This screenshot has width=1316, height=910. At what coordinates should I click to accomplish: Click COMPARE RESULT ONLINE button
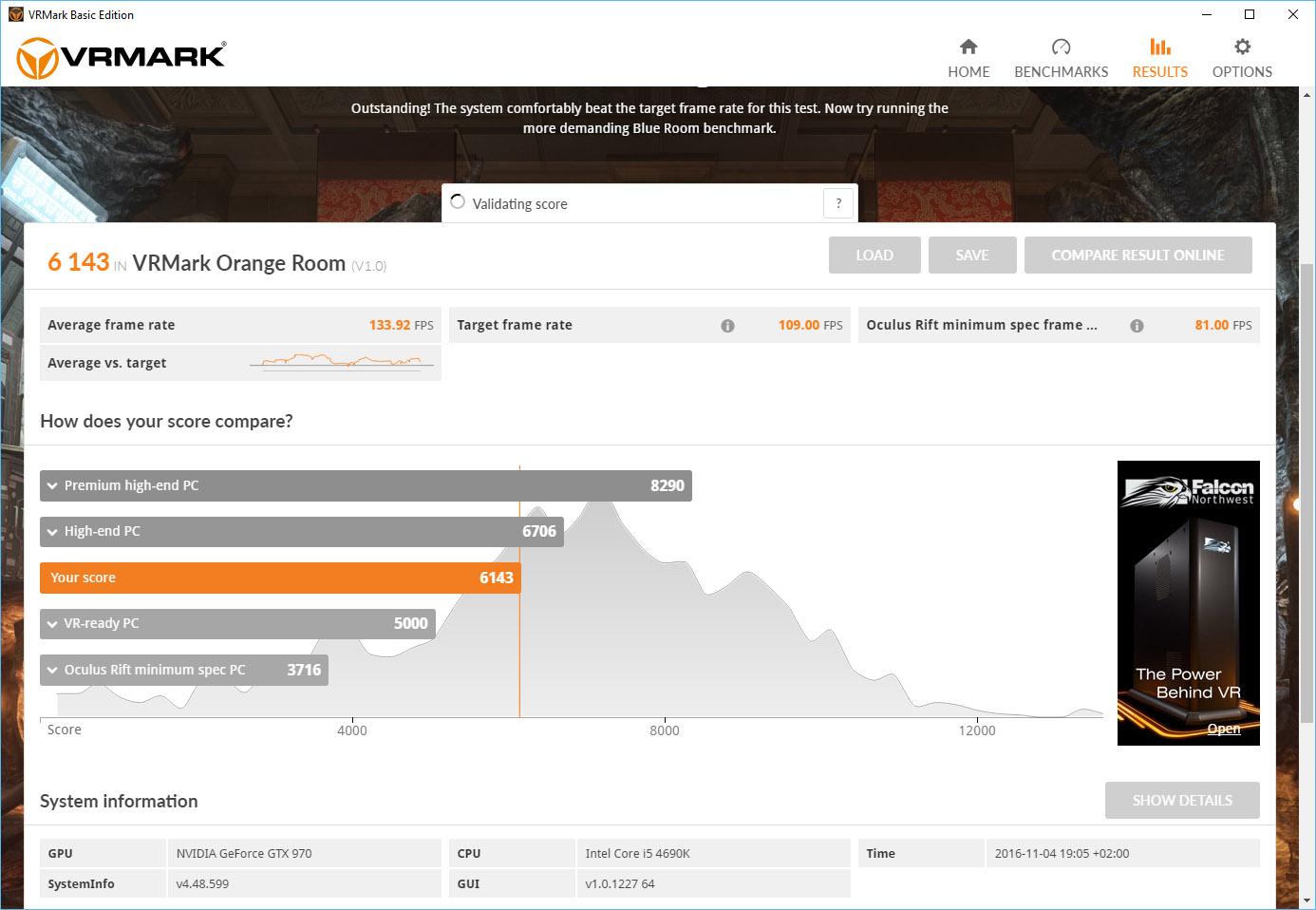(1137, 255)
